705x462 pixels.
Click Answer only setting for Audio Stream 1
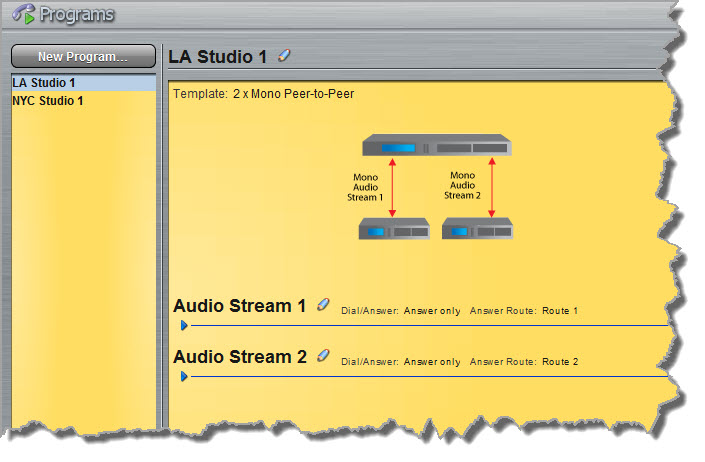click(x=432, y=311)
